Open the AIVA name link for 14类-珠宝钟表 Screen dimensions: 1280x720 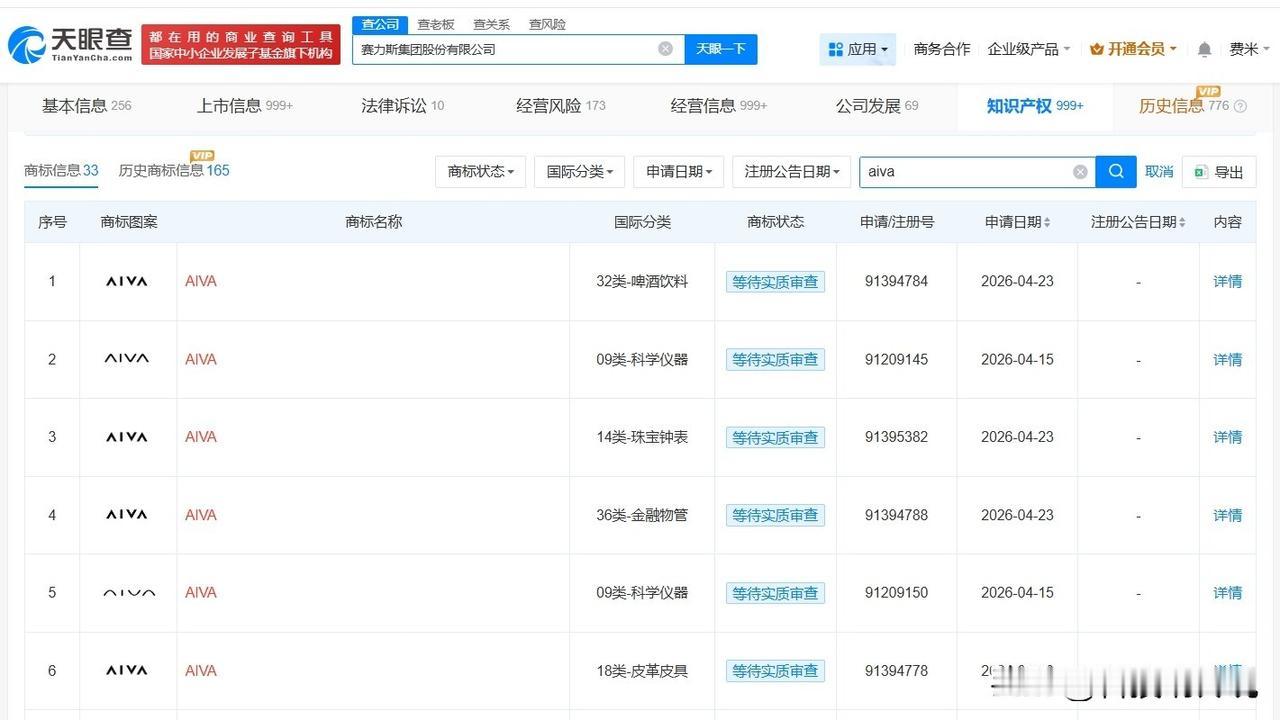click(201, 437)
